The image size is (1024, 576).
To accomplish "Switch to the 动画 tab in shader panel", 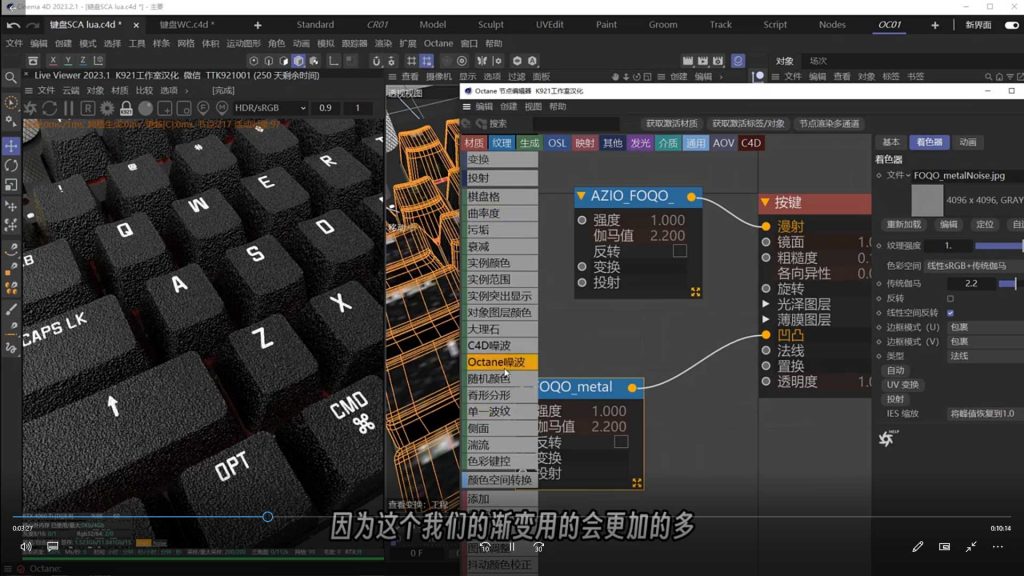I will pyautogui.click(x=968, y=142).
